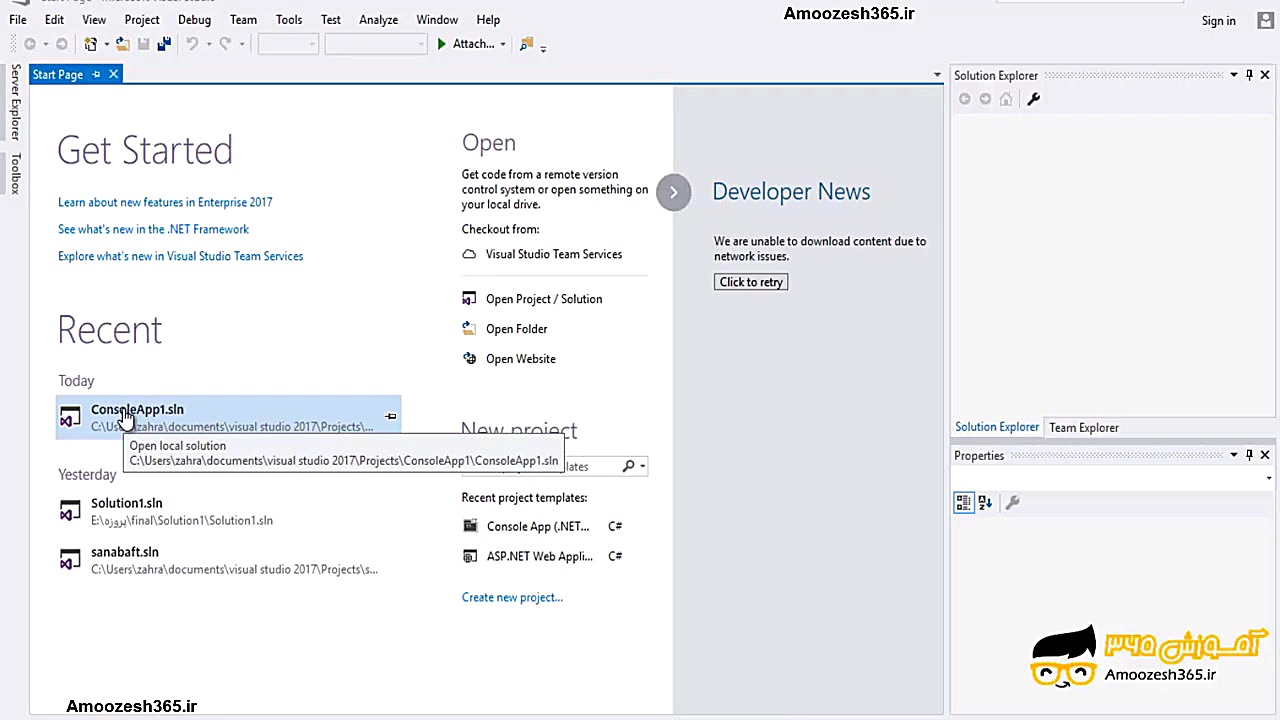The width and height of the screenshot is (1280, 720).
Task: Close the Solution Explorer panel
Action: coord(1265,75)
